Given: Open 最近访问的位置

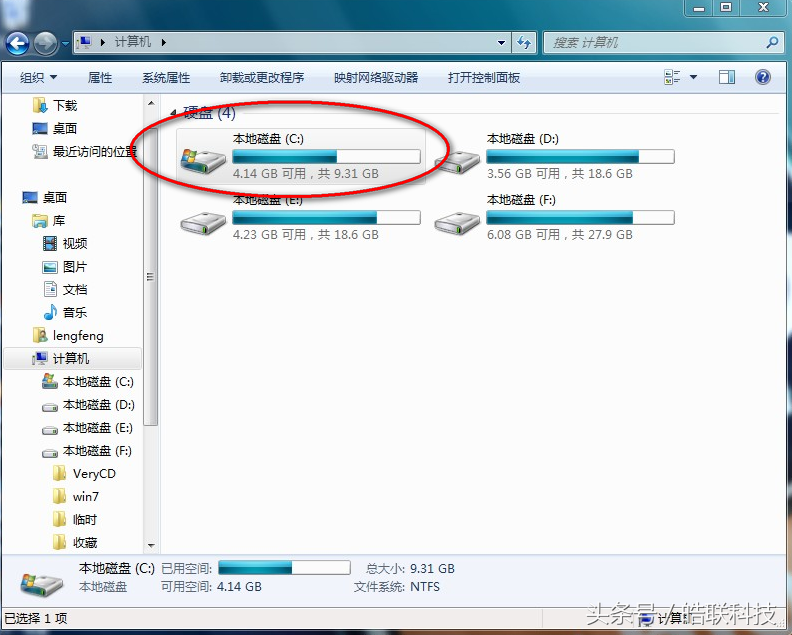Looking at the screenshot, I should [x=85, y=152].
